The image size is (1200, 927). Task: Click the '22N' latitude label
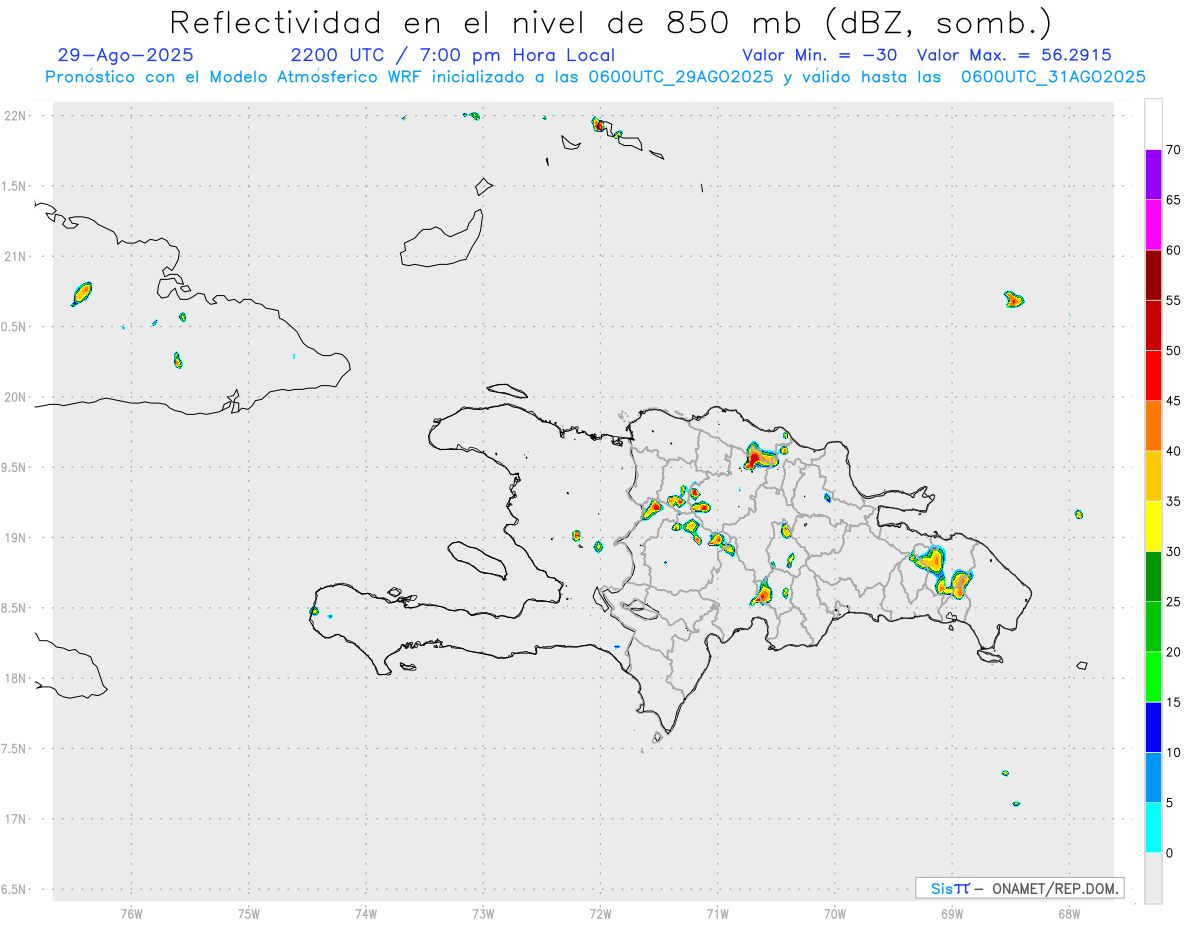[x=14, y=115]
